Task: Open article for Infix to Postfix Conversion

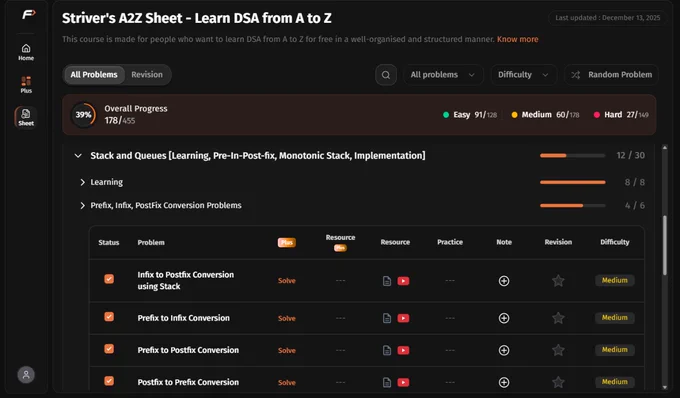Action: pos(387,281)
